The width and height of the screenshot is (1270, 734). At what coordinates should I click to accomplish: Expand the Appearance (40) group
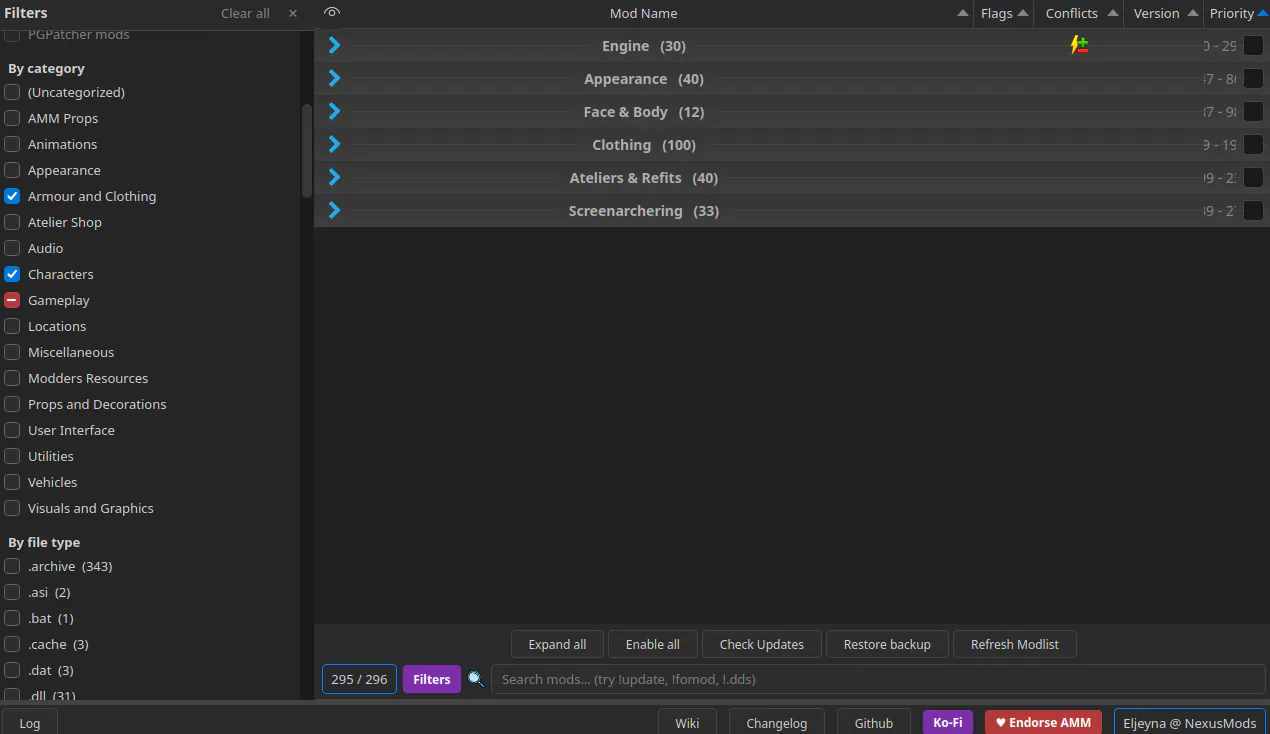point(334,78)
